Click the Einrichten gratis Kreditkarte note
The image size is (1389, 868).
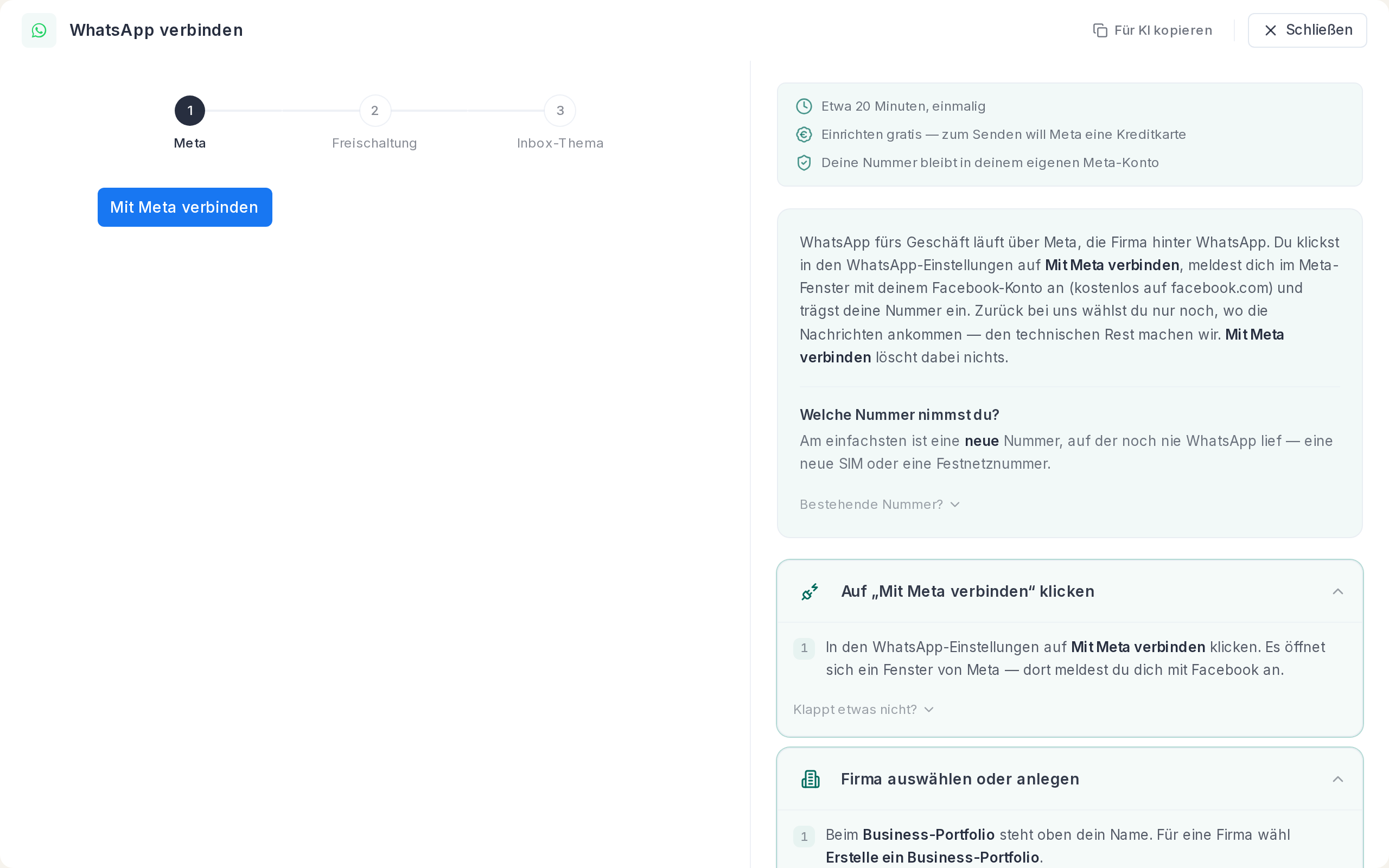(x=1003, y=135)
